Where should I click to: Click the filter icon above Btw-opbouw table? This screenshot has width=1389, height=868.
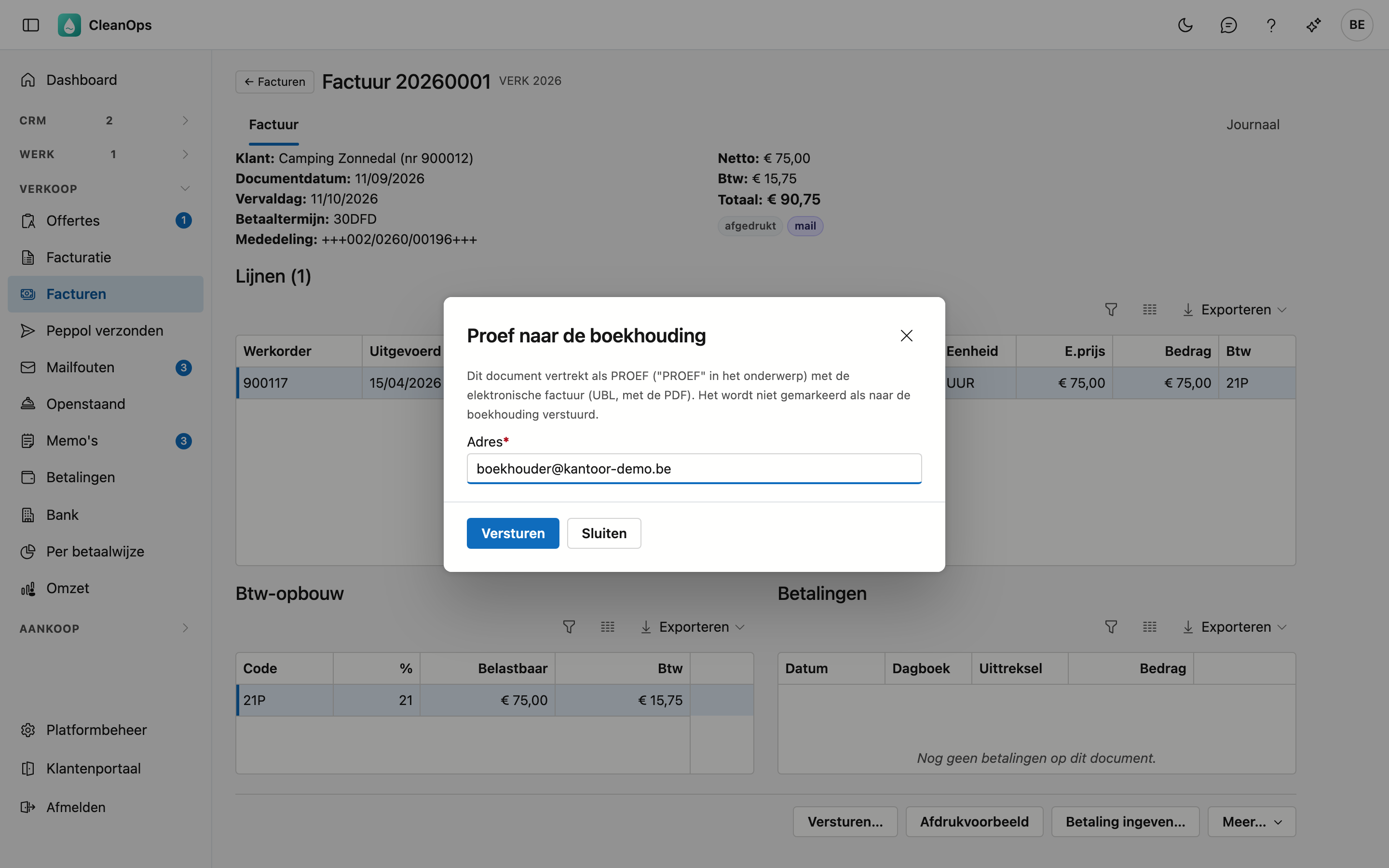(569, 627)
